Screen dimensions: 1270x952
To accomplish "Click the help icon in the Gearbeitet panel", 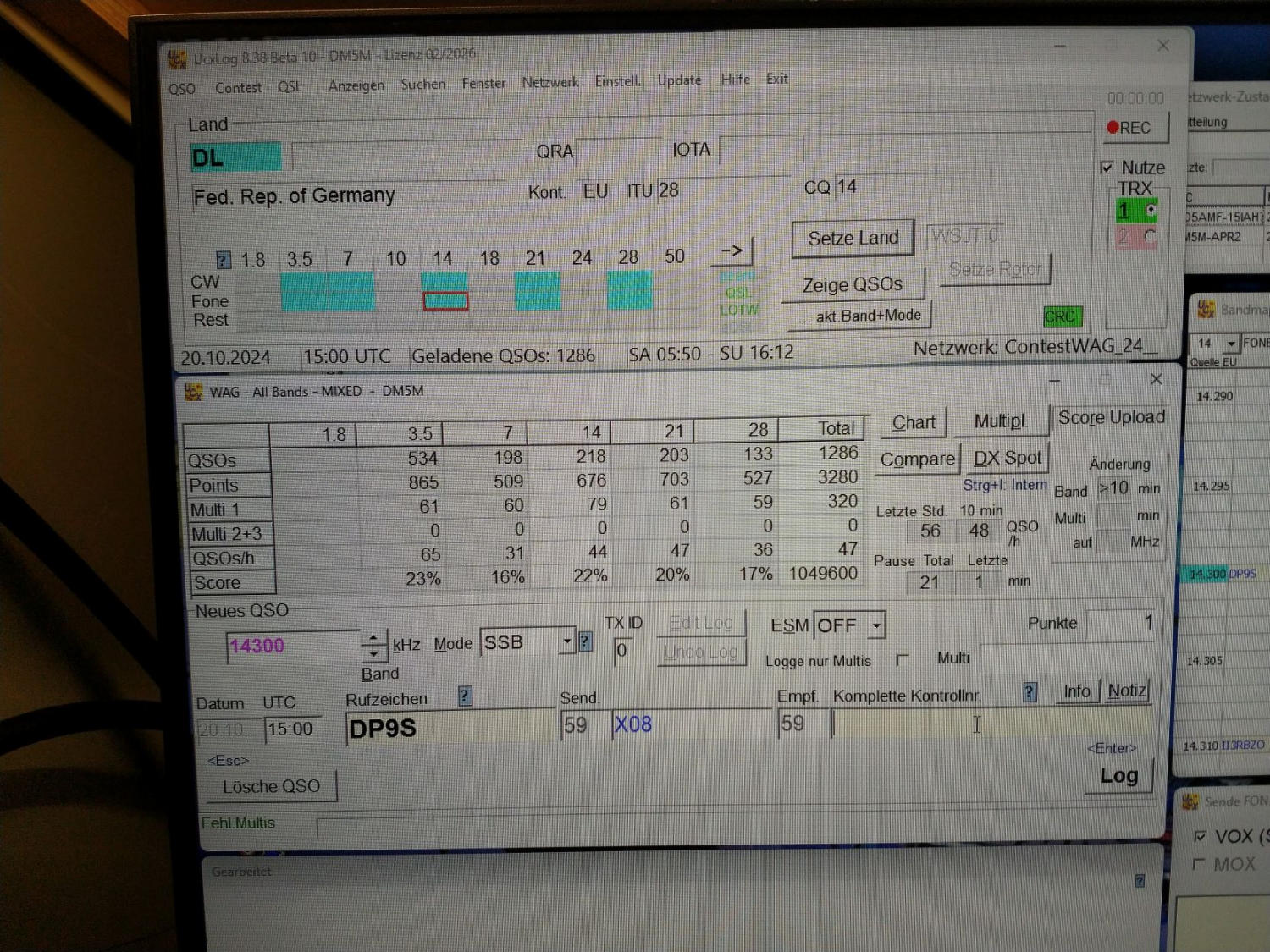I will [1140, 881].
